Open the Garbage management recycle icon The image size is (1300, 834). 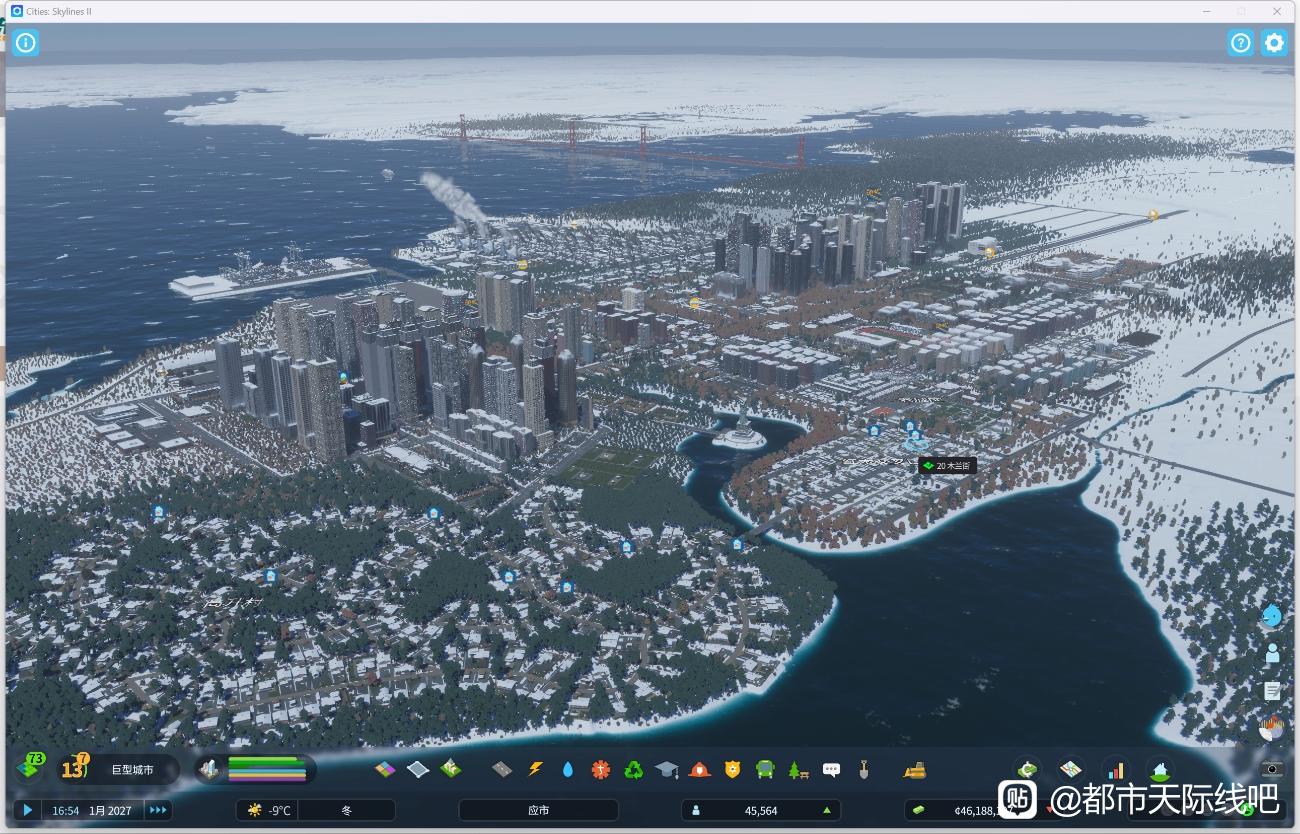(633, 769)
